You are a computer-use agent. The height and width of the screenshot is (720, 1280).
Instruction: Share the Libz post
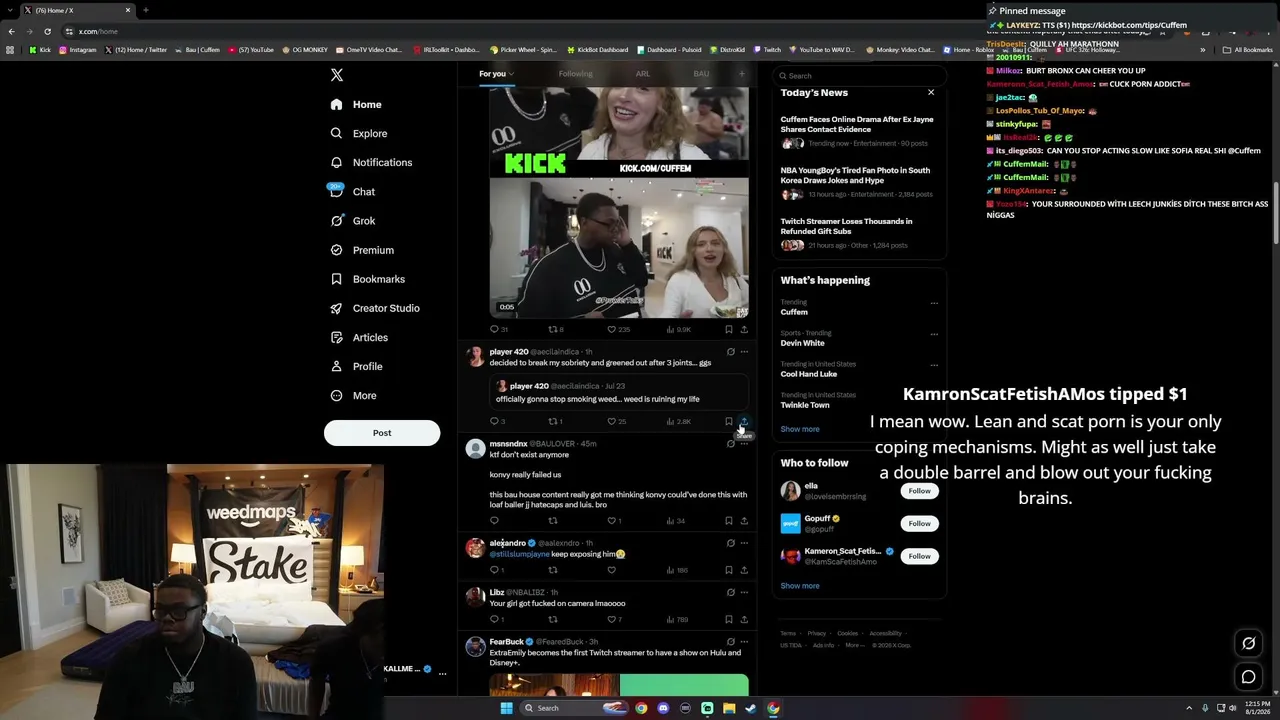tap(744, 619)
